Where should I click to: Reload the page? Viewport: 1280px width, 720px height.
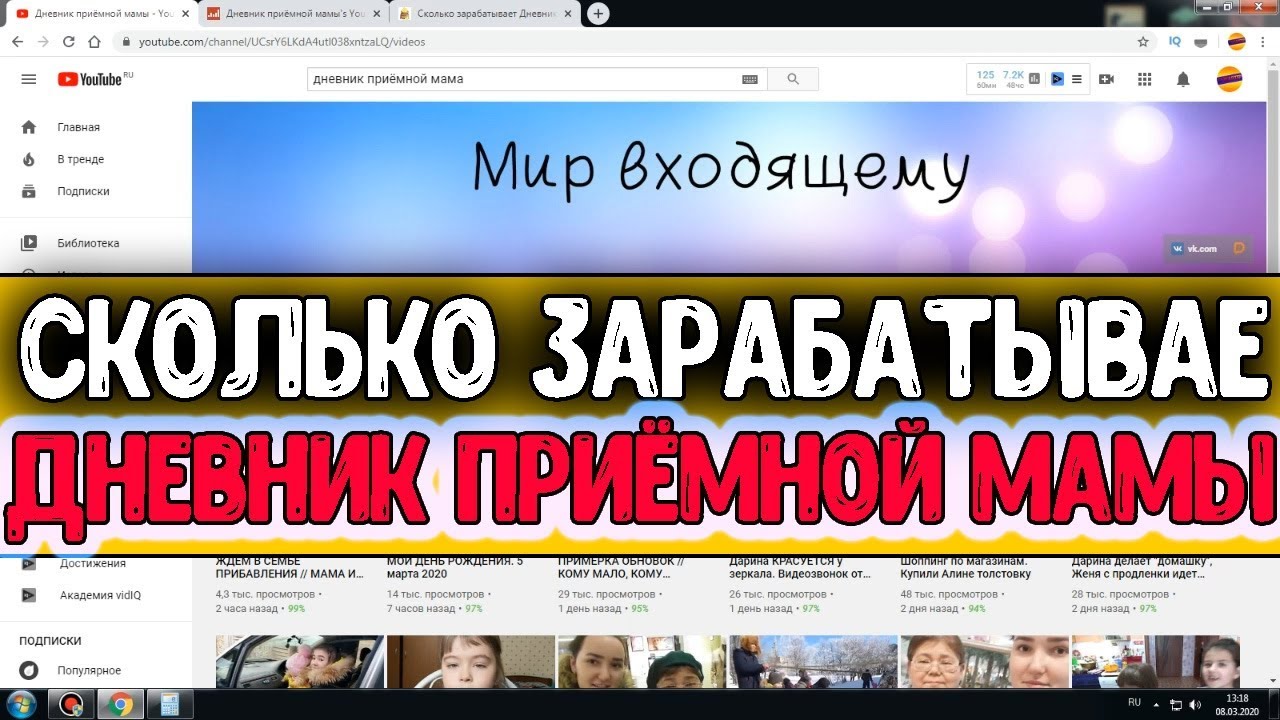tap(69, 42)
